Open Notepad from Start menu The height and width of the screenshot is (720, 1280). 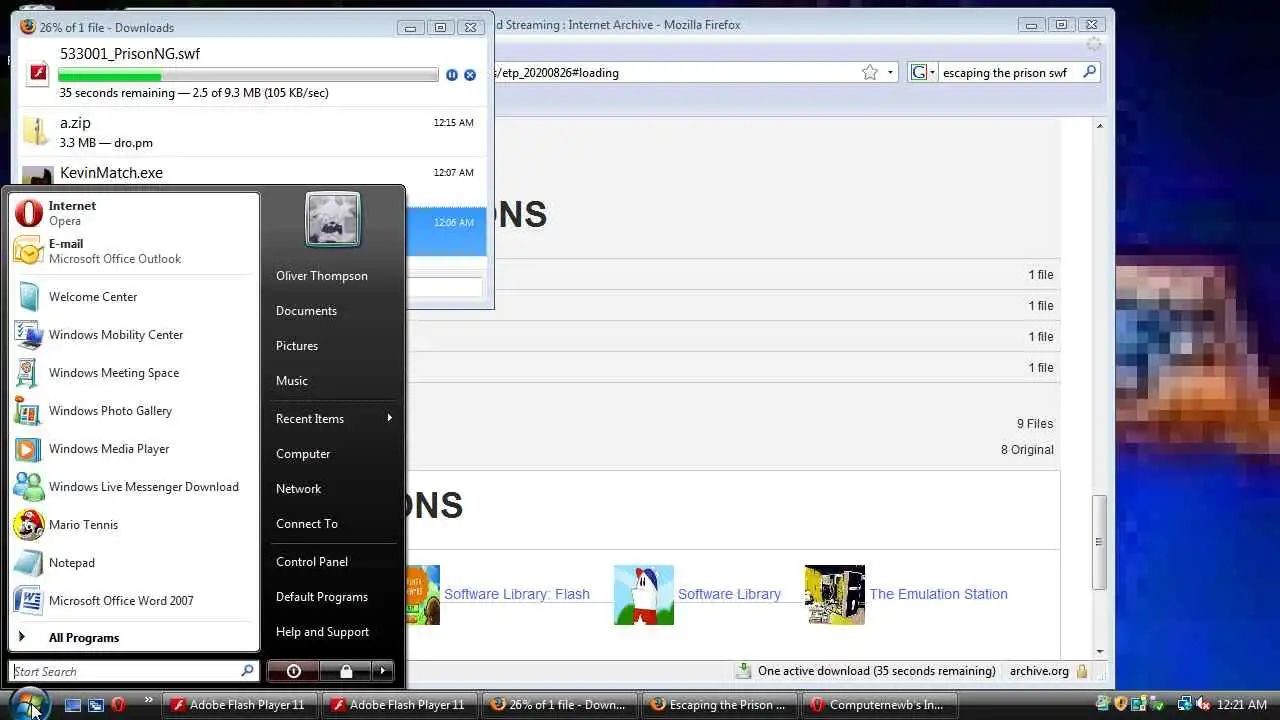(x=133, y=563)
